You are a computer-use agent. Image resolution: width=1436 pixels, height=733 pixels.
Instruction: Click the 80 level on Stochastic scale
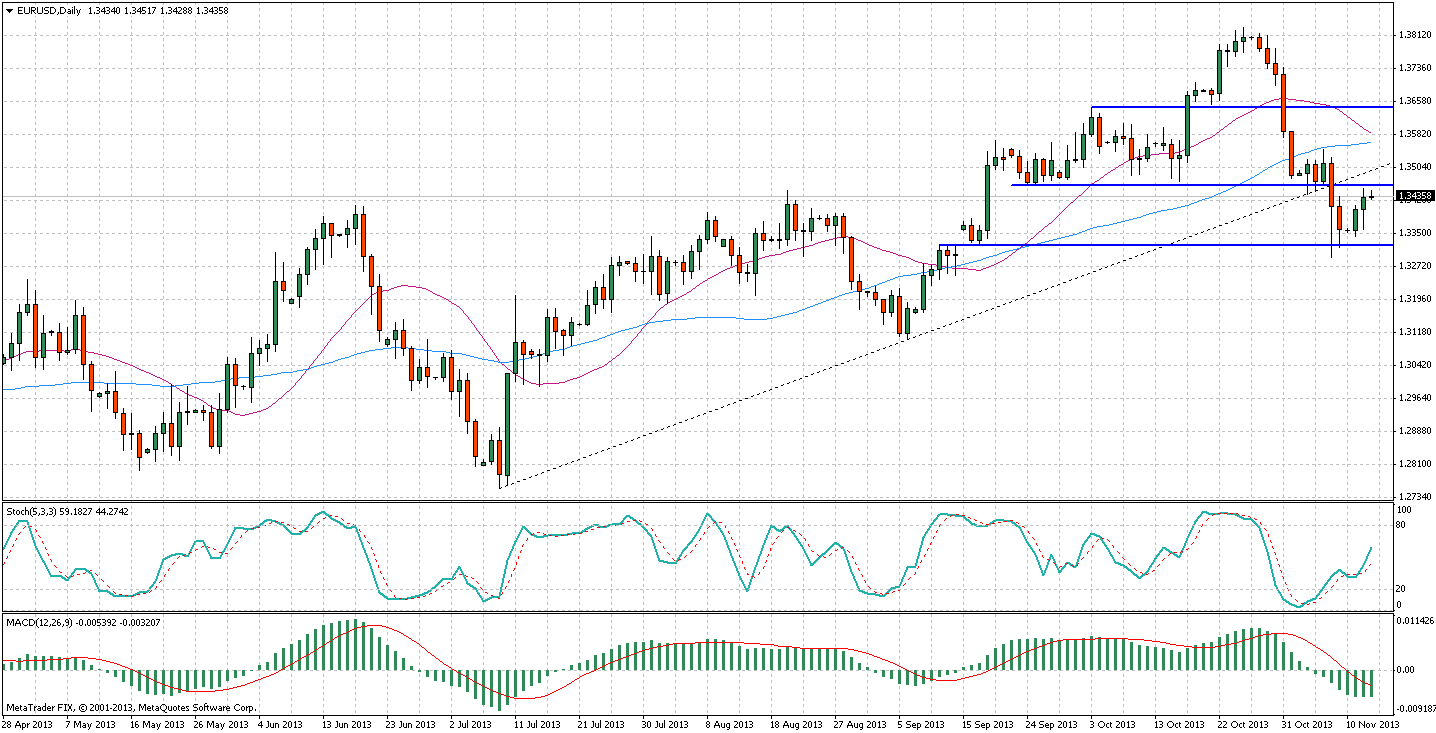[1402, 524]
